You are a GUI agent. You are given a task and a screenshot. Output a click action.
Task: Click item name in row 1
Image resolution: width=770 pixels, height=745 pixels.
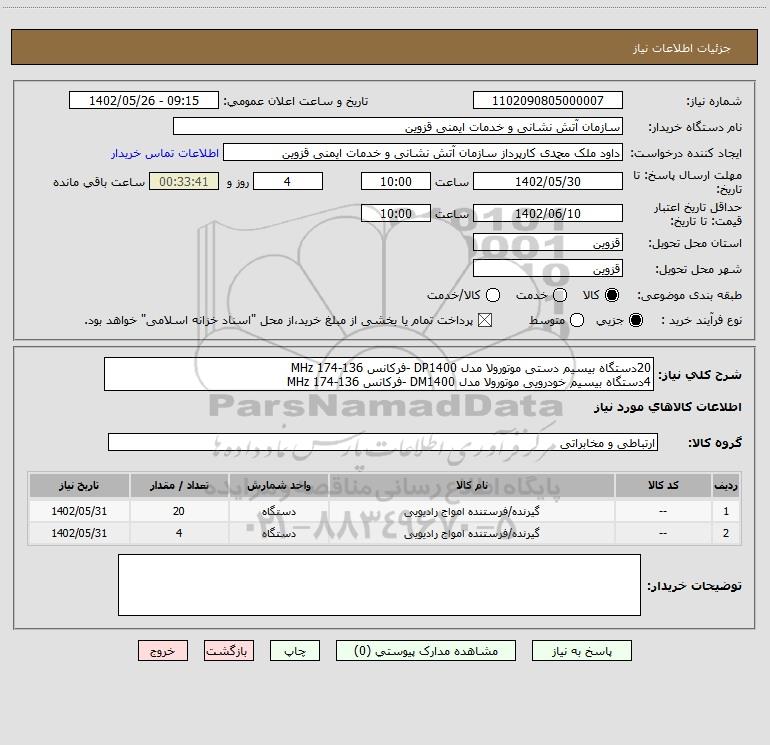[471, 511]
